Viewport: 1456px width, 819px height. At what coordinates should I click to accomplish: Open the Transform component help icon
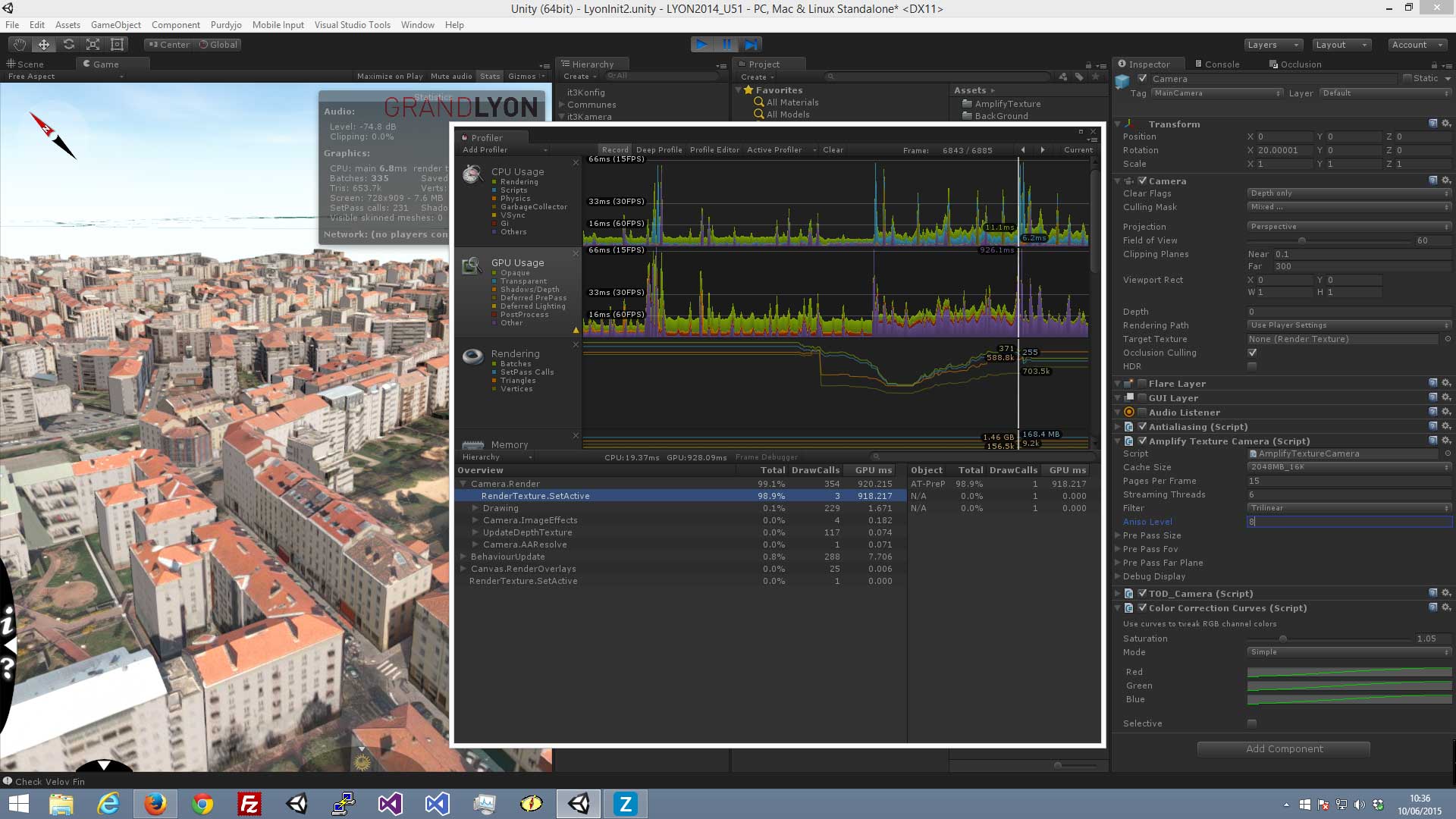(1432, 124)
